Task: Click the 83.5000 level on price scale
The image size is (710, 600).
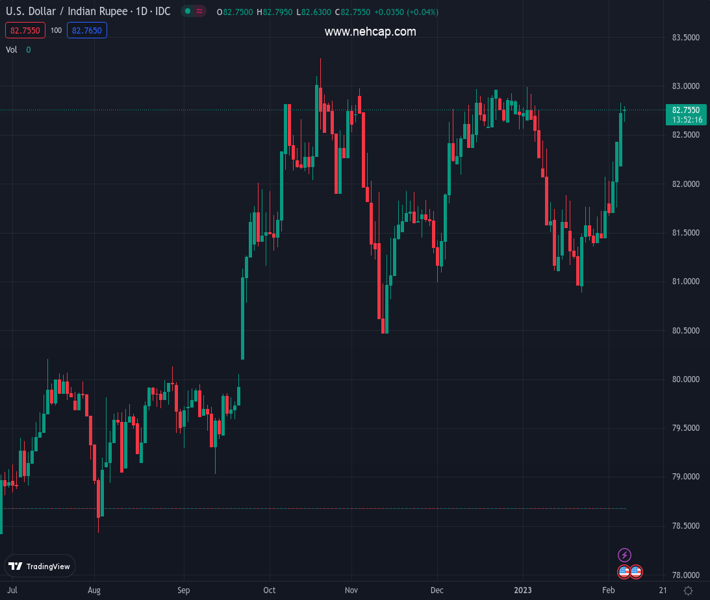Action: coord(685,38)
